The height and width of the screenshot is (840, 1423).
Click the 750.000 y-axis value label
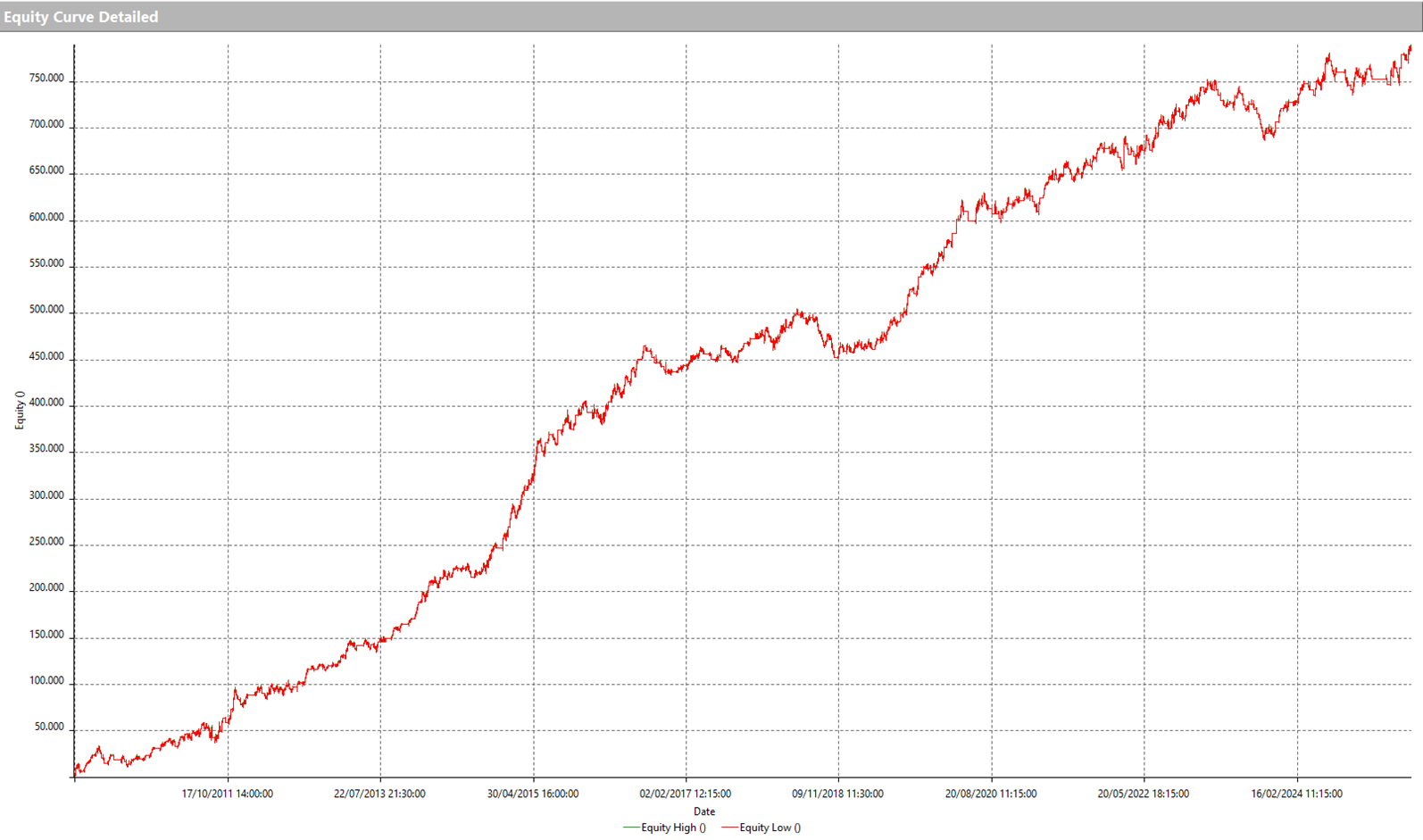tap(46, 79)
